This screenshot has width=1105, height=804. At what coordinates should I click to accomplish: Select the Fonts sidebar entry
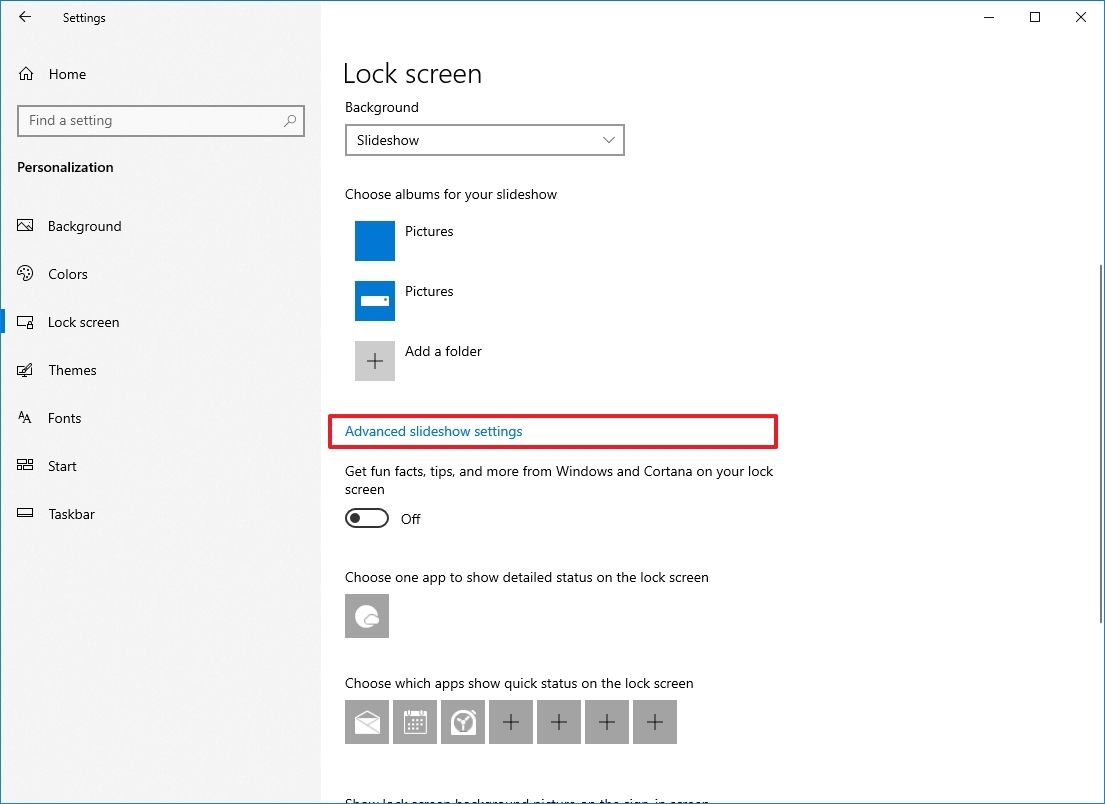click(x=64, y=418)
